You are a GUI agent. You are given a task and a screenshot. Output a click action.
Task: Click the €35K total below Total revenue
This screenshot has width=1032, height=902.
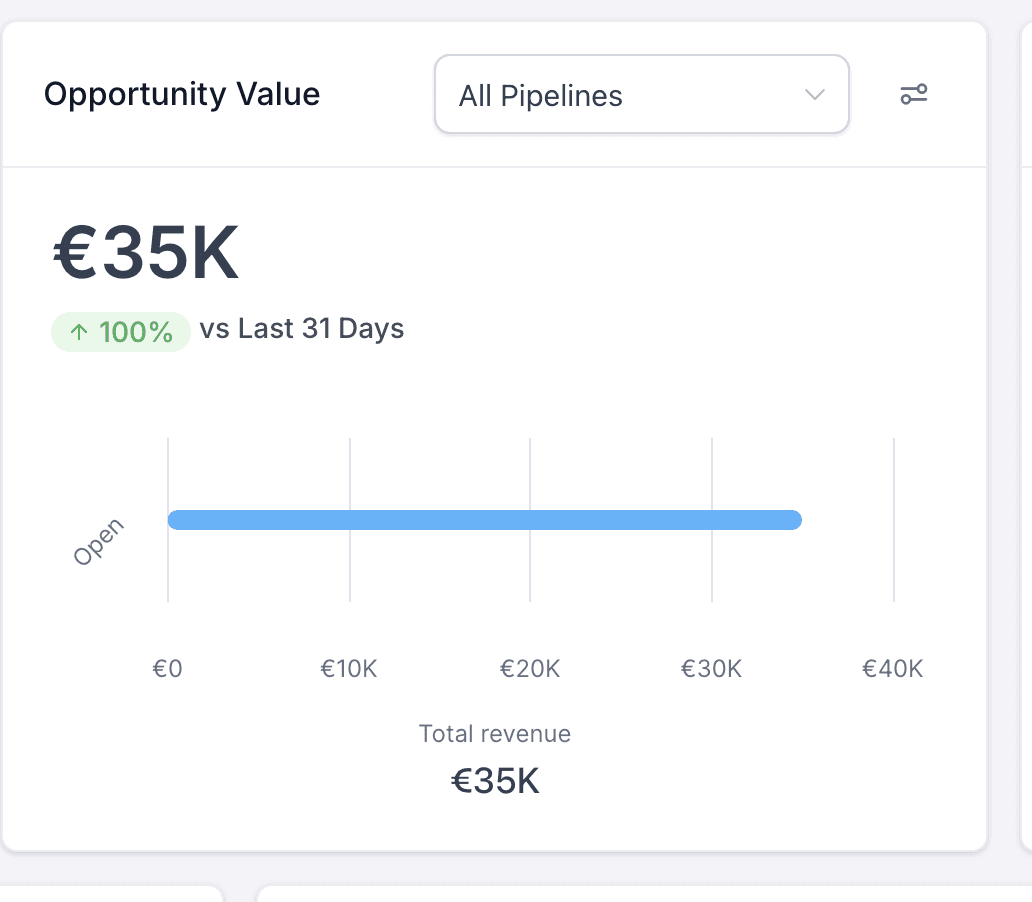tap(495, 782)
